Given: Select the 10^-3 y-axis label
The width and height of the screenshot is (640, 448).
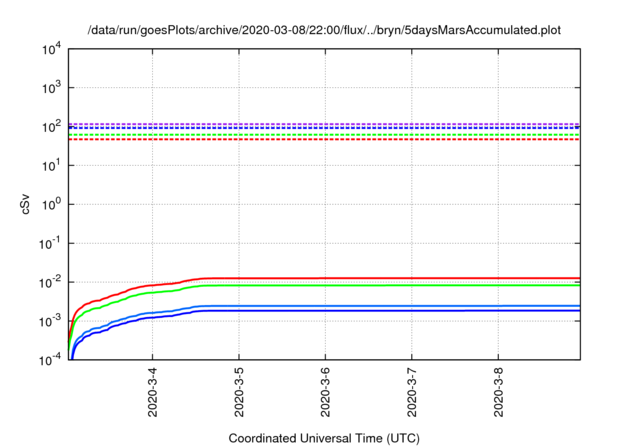Looking at the screenshot, I should pyautogui.click(x=51, y=321).
